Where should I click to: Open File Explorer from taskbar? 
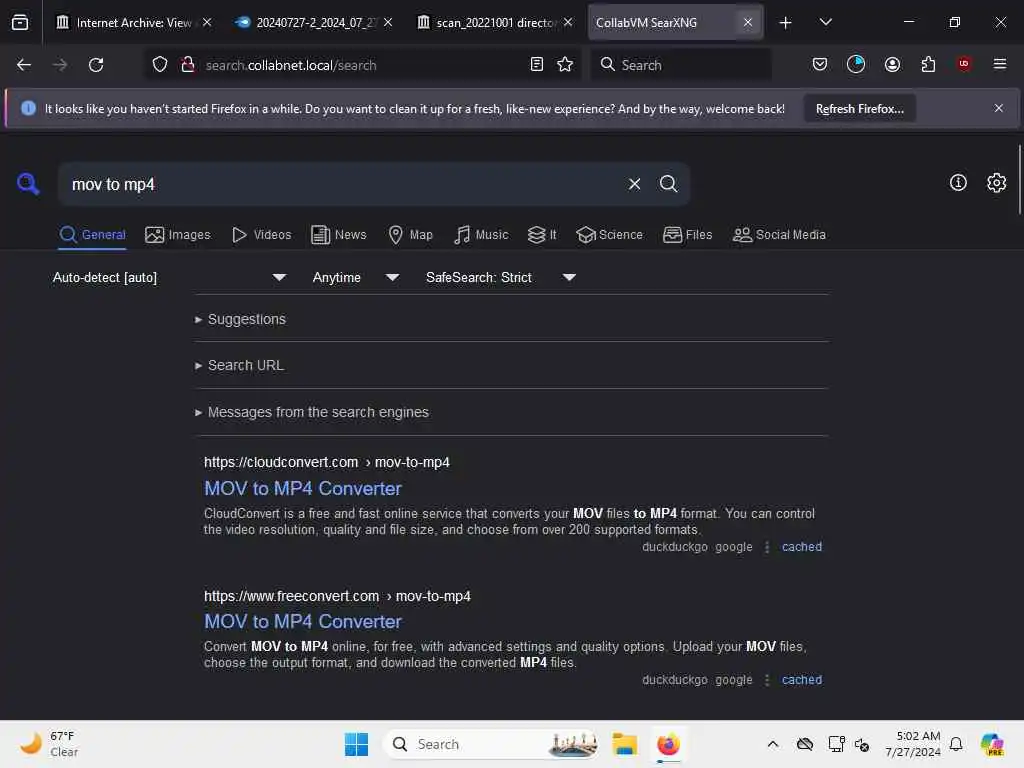point(624,744)
